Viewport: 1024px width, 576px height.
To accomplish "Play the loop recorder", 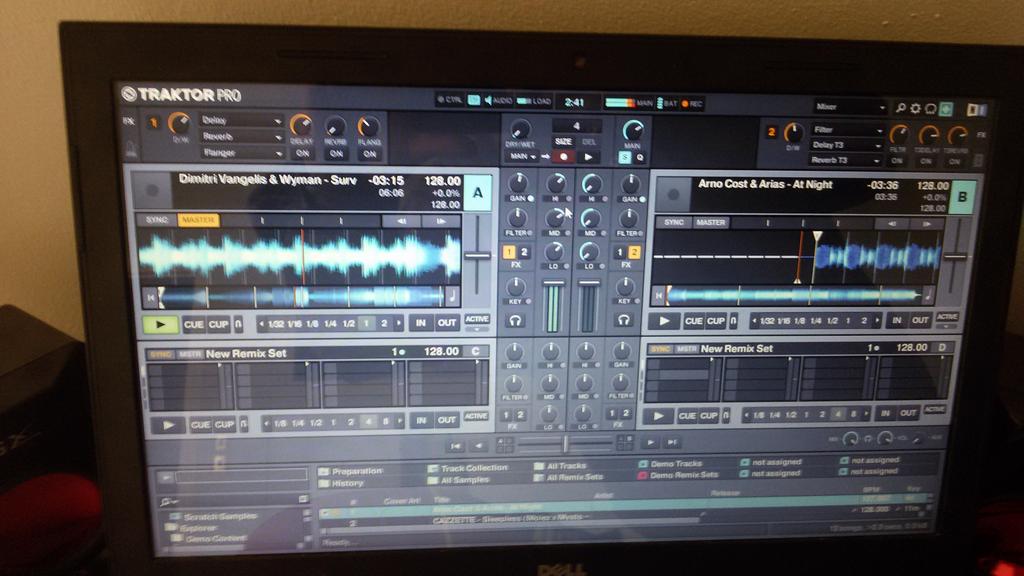I will (x=588, y=157).
